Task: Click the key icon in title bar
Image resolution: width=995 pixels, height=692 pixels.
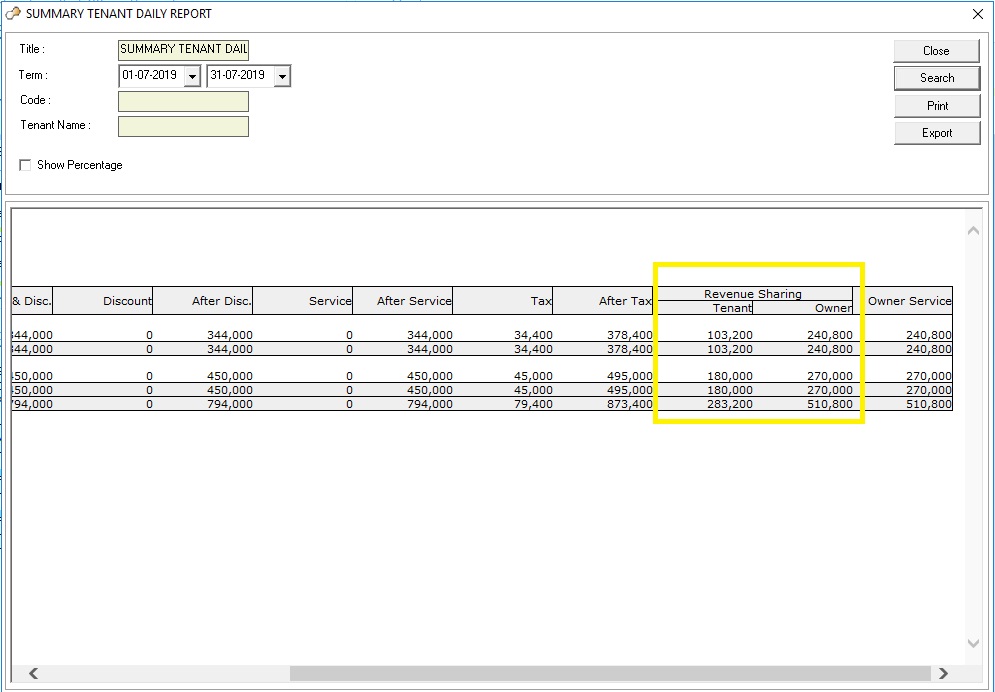Action: [x=13, y=14]
